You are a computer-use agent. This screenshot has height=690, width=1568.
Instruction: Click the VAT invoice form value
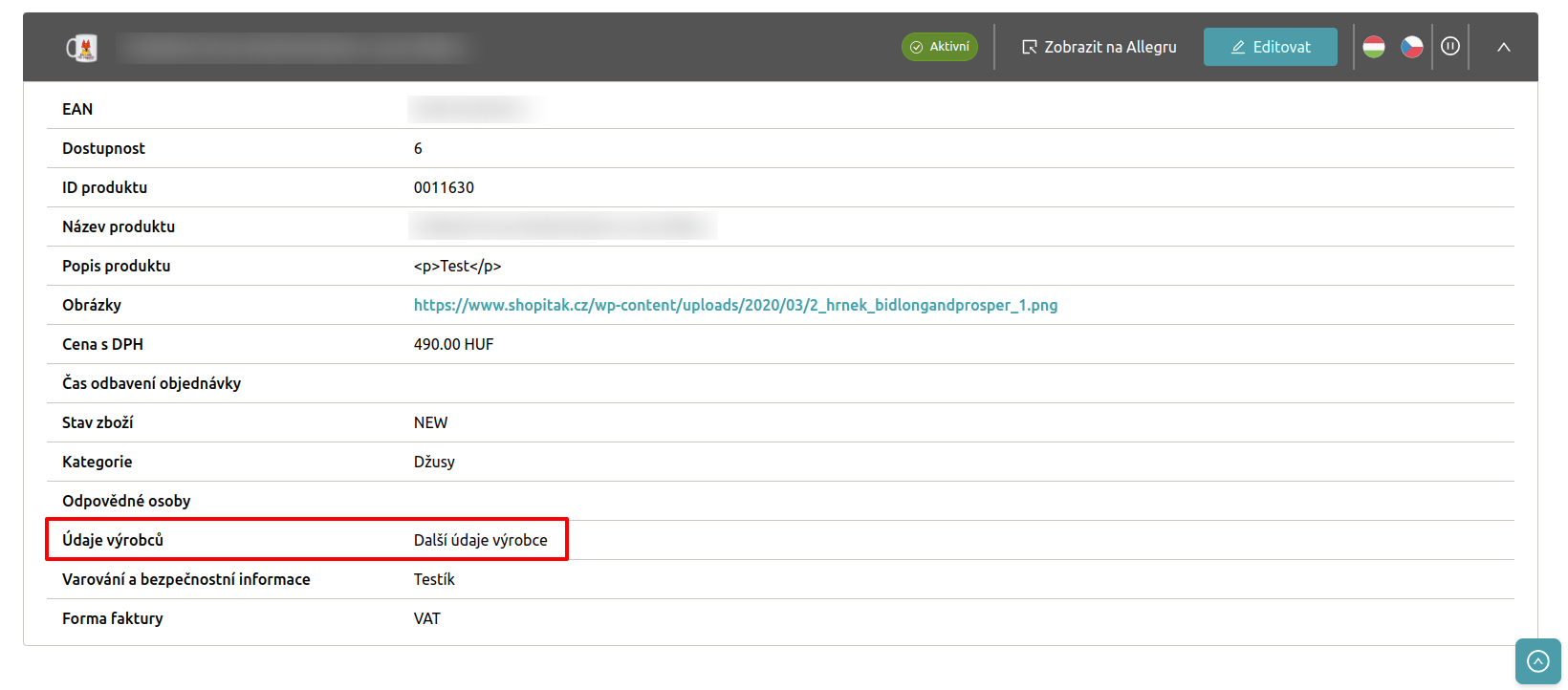coord(426,618)
